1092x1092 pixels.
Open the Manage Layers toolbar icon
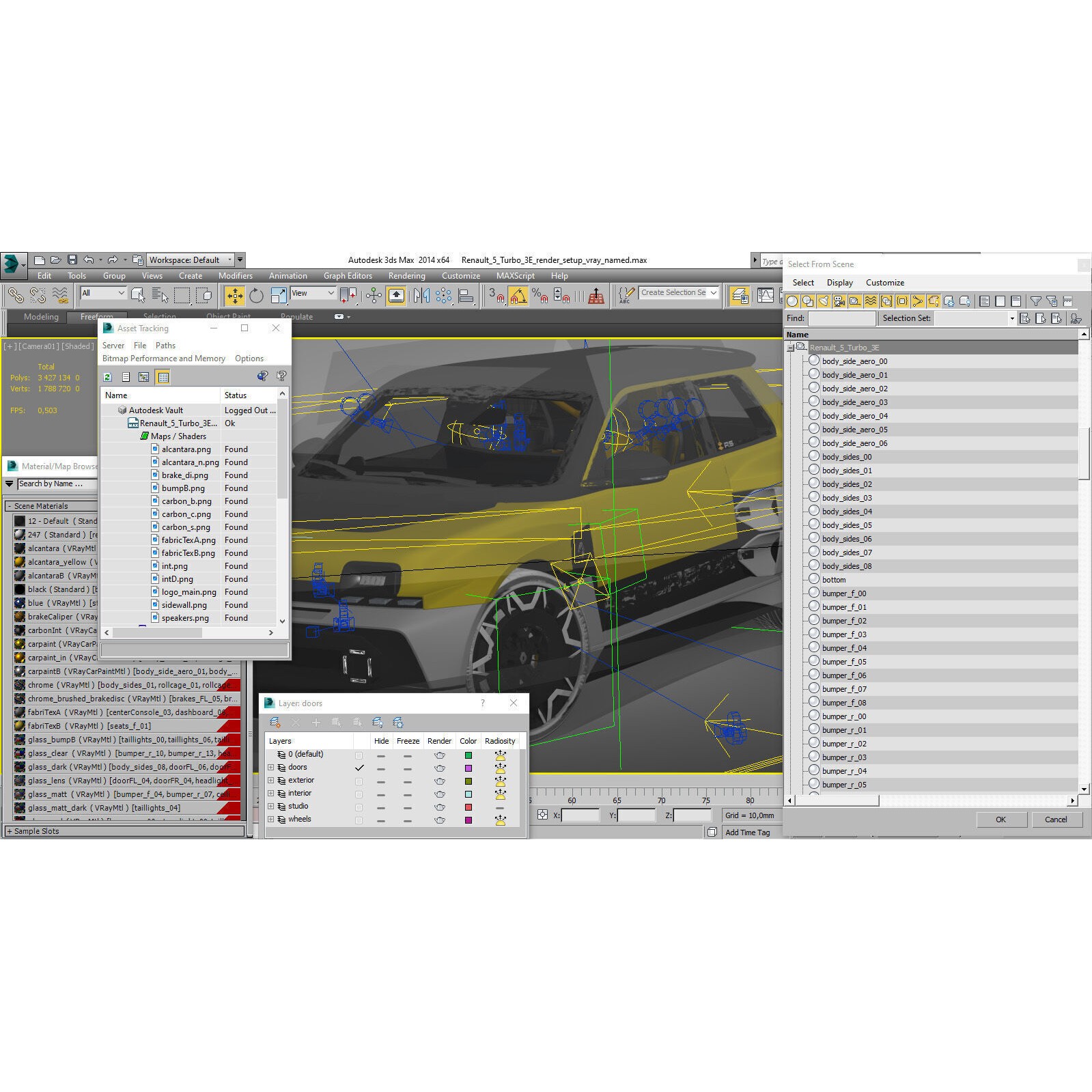(x=740, y=296)
